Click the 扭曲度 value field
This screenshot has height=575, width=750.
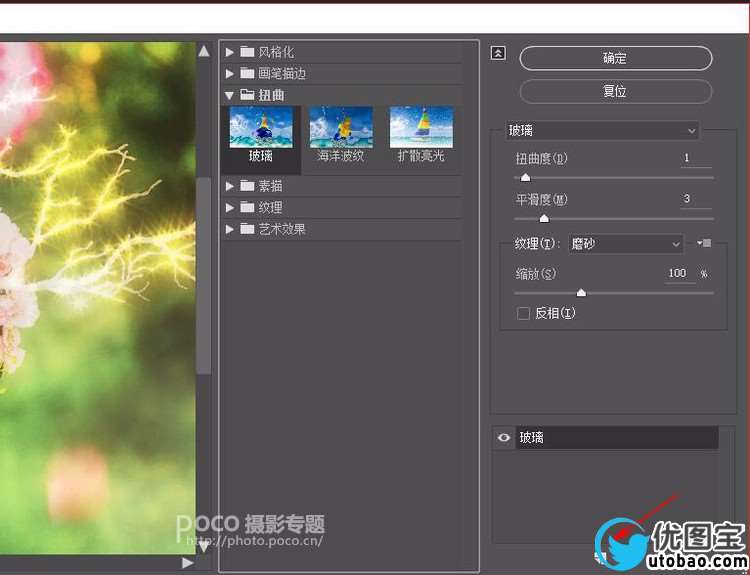click(x=696, y=158)
